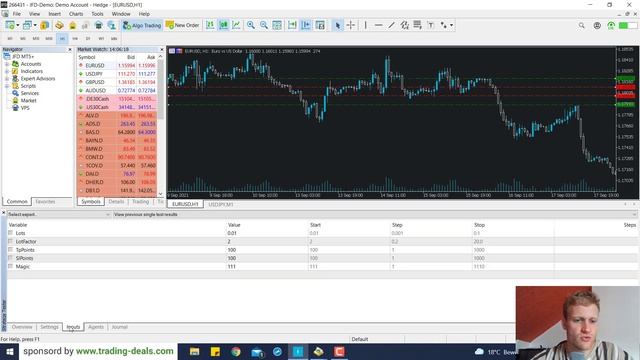Viewport: 640px width, 360px height.
Task: Expand the Indicators node in Navigator
Action: pos(7,71)
